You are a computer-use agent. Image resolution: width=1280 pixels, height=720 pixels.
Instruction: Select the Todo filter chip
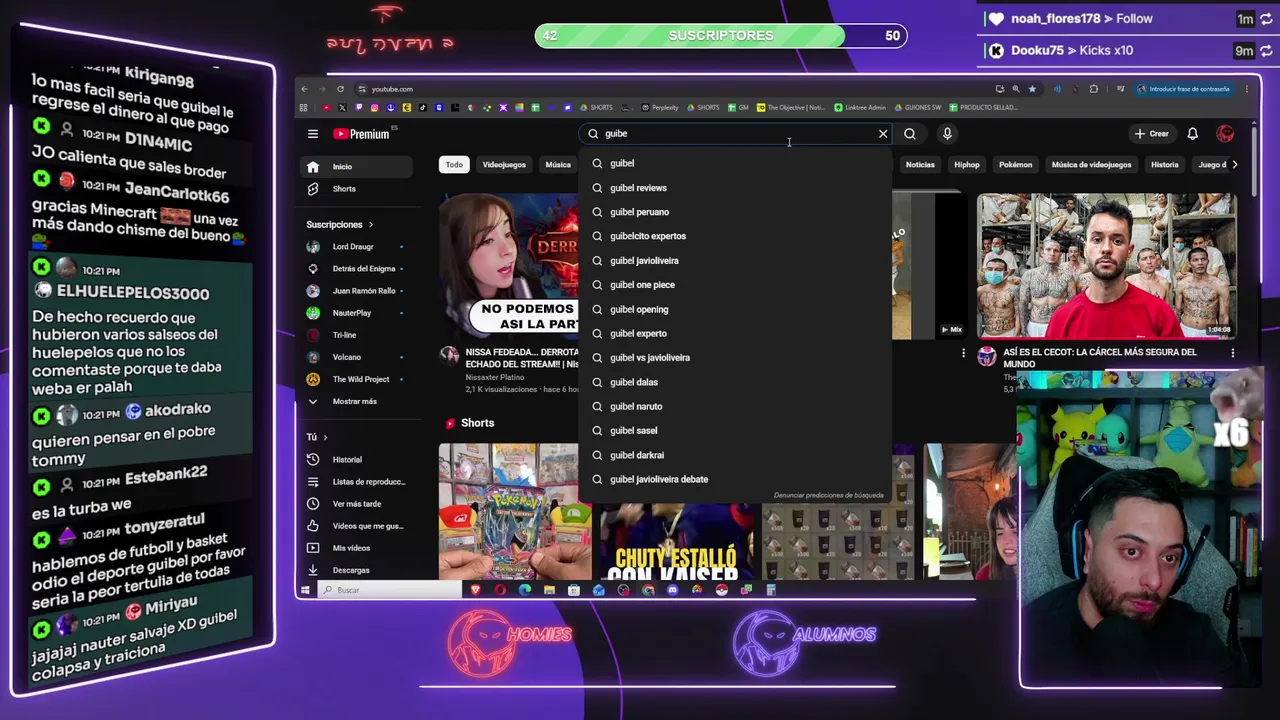(454, 165)
